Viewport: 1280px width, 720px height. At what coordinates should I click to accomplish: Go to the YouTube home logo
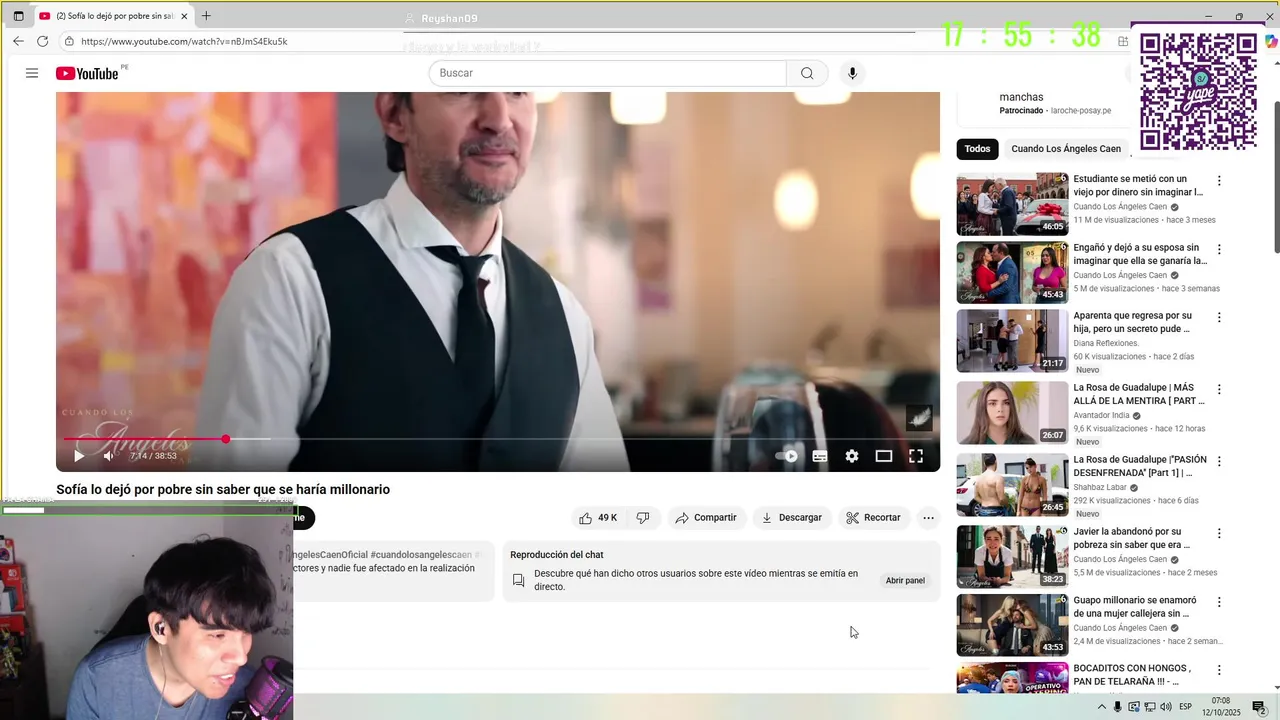(87, 73)
